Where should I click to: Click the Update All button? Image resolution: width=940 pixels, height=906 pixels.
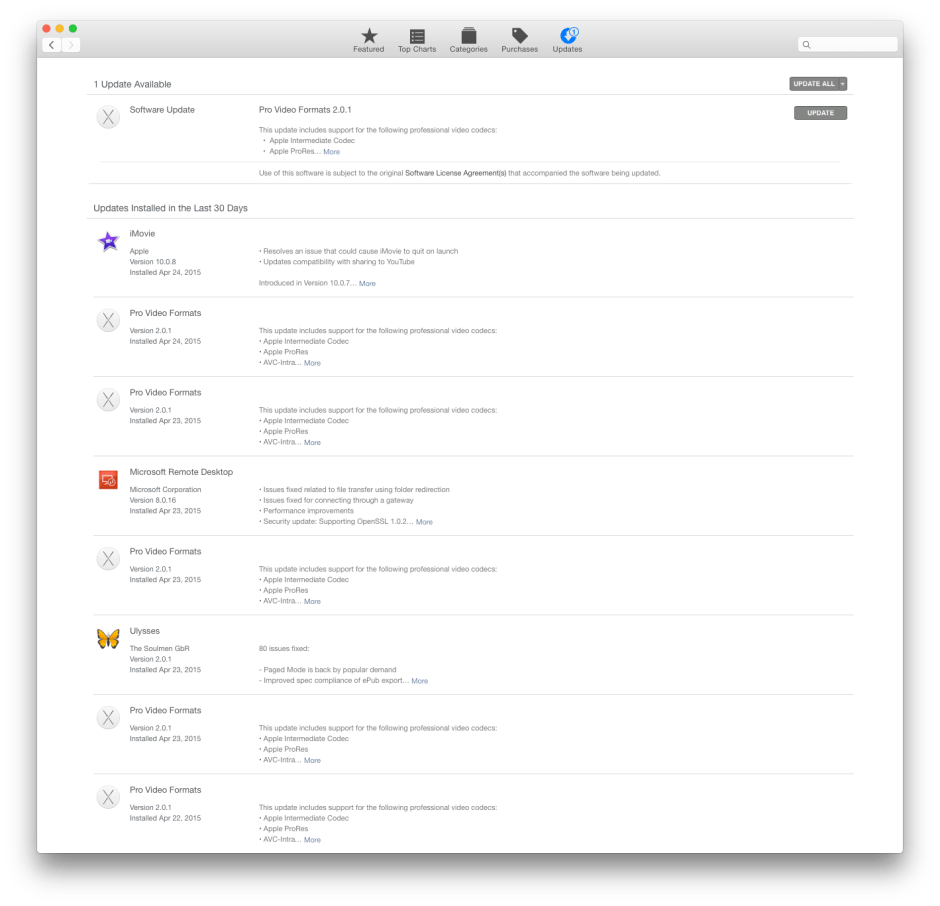point(812,84)
